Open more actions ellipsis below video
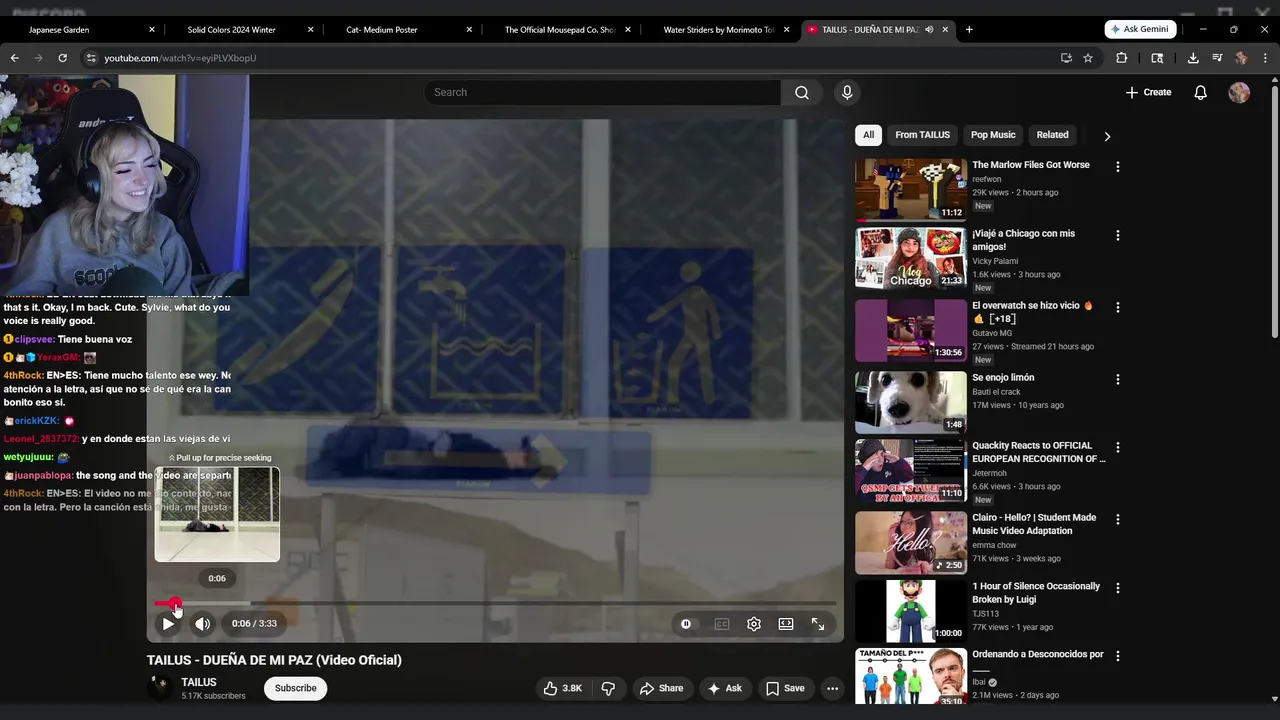Image resolution: width=1280 pixels, height=720 pixels. tap(832, 688)
